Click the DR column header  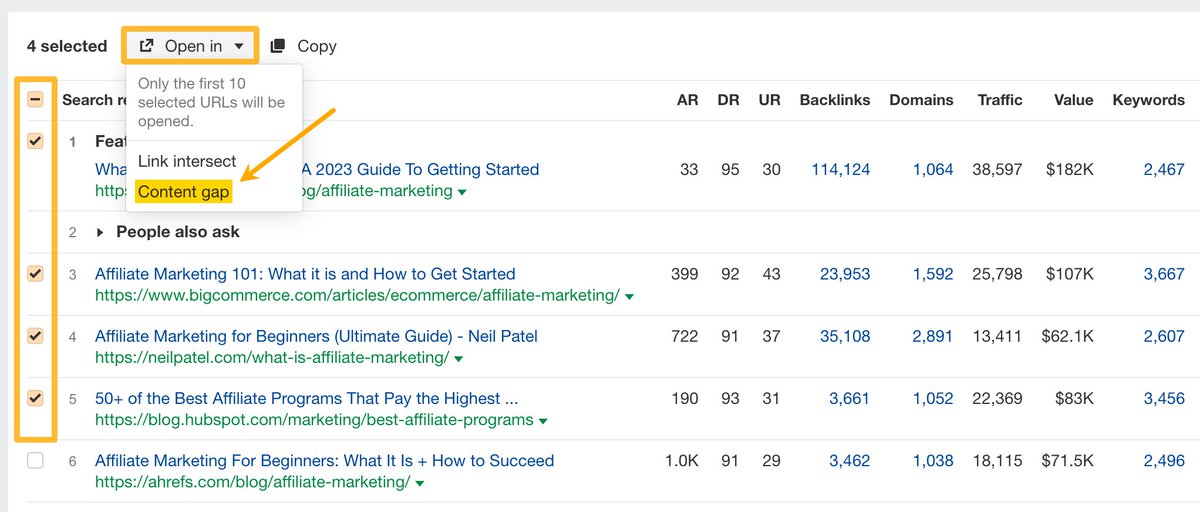[x=729, y=100]
